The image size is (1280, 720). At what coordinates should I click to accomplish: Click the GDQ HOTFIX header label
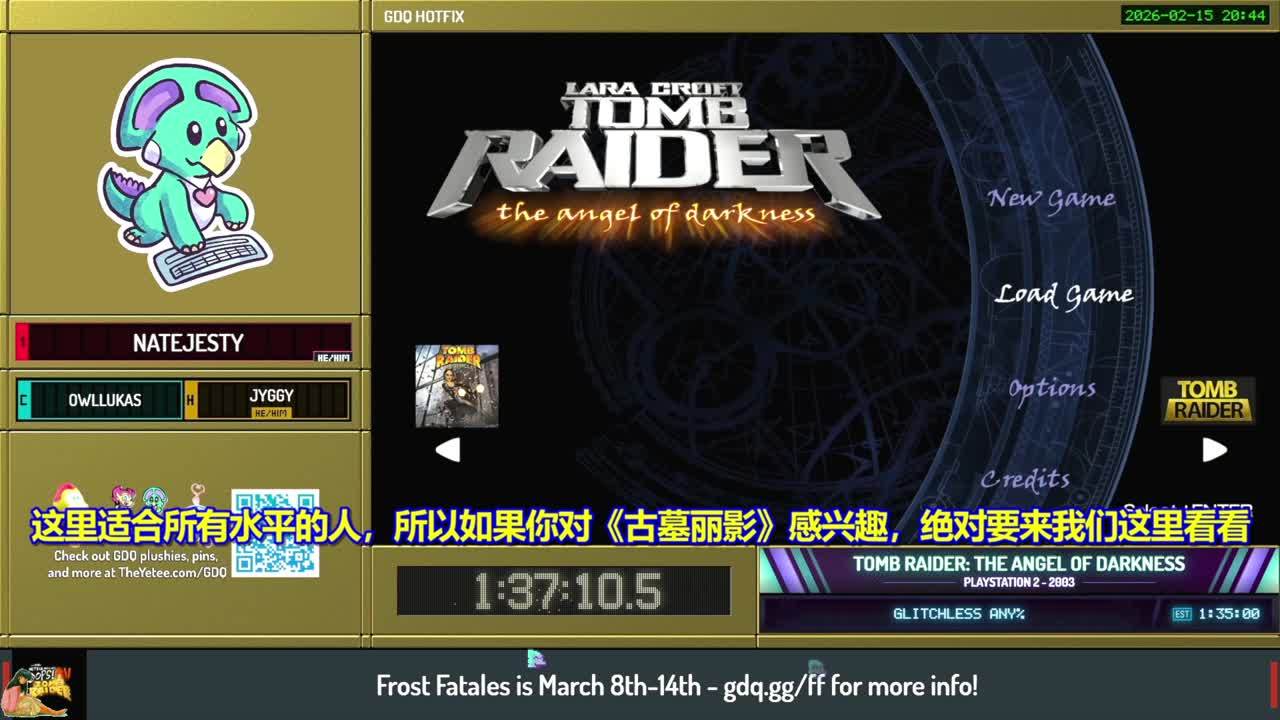point(424,16)
